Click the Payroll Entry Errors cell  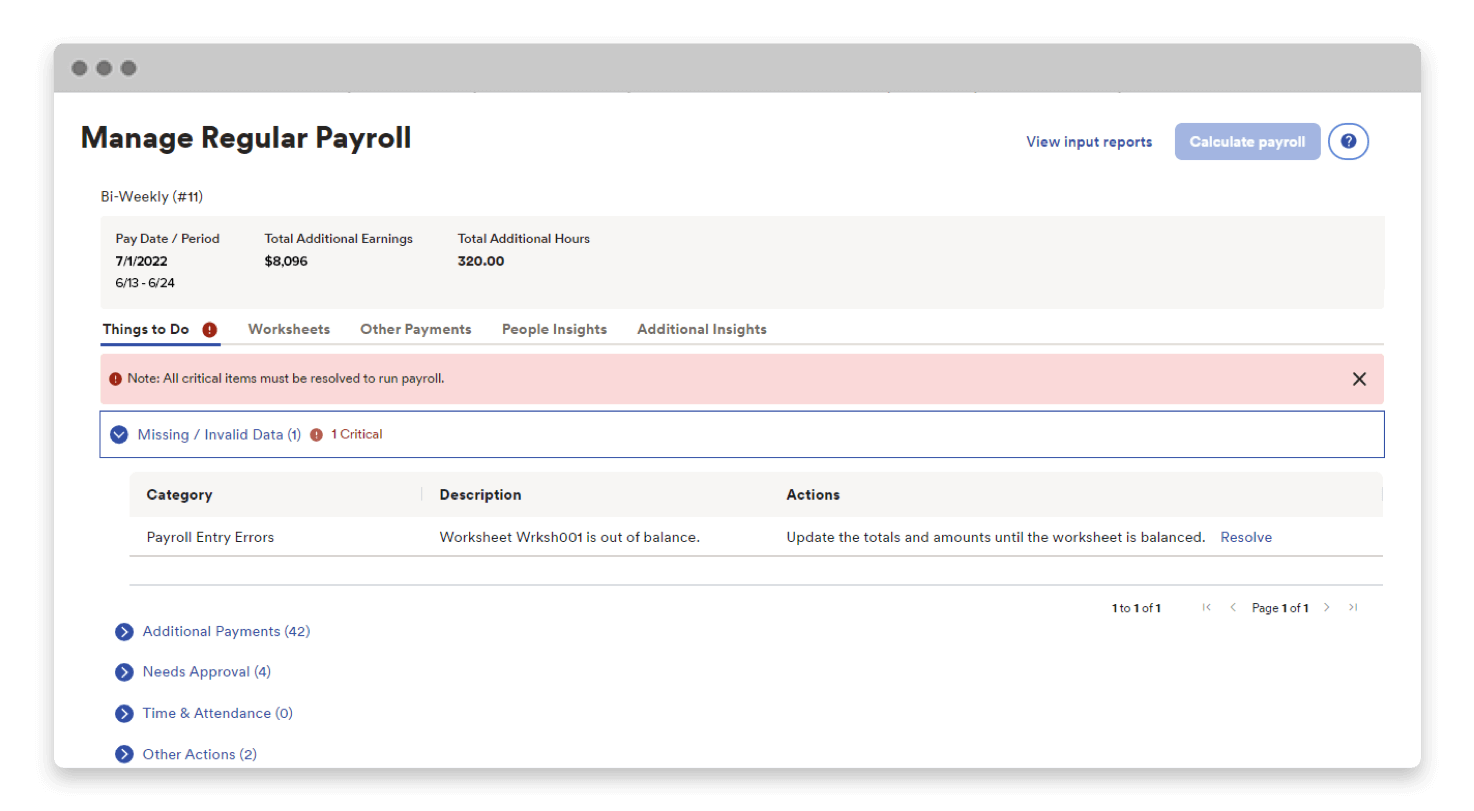click(x=210, y=537)
